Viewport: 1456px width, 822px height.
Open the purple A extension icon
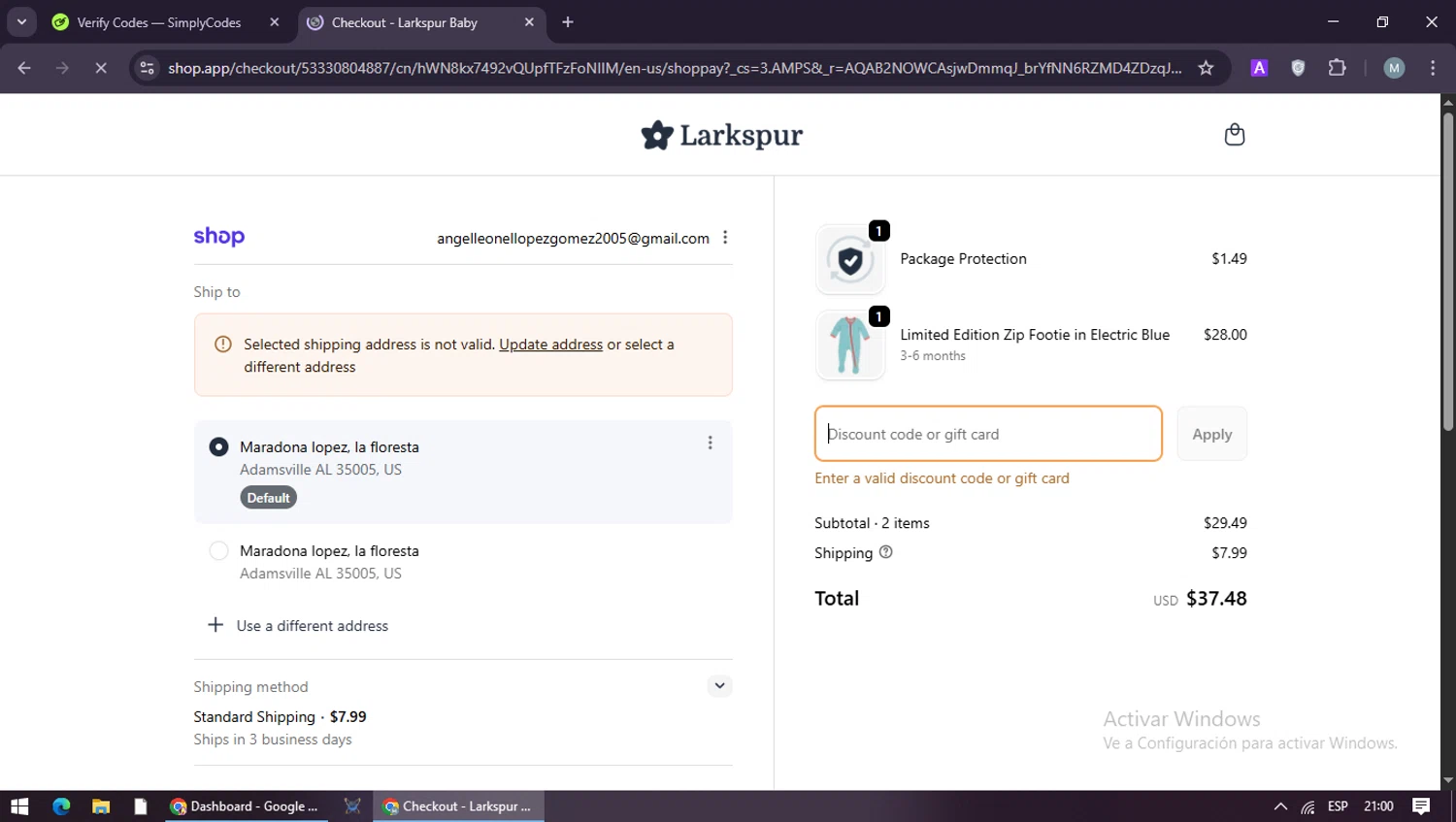(x=1259, y=68)
